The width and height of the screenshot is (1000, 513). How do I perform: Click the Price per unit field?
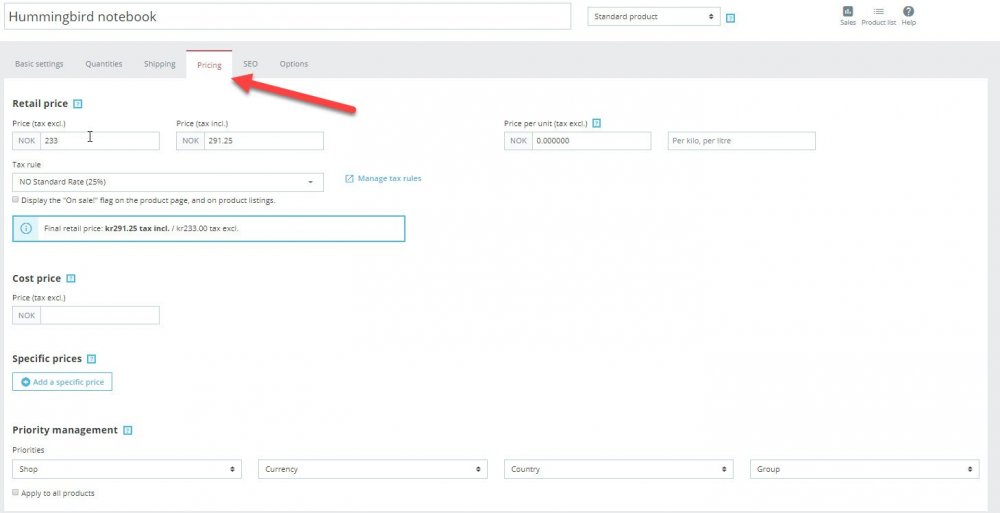591,141
